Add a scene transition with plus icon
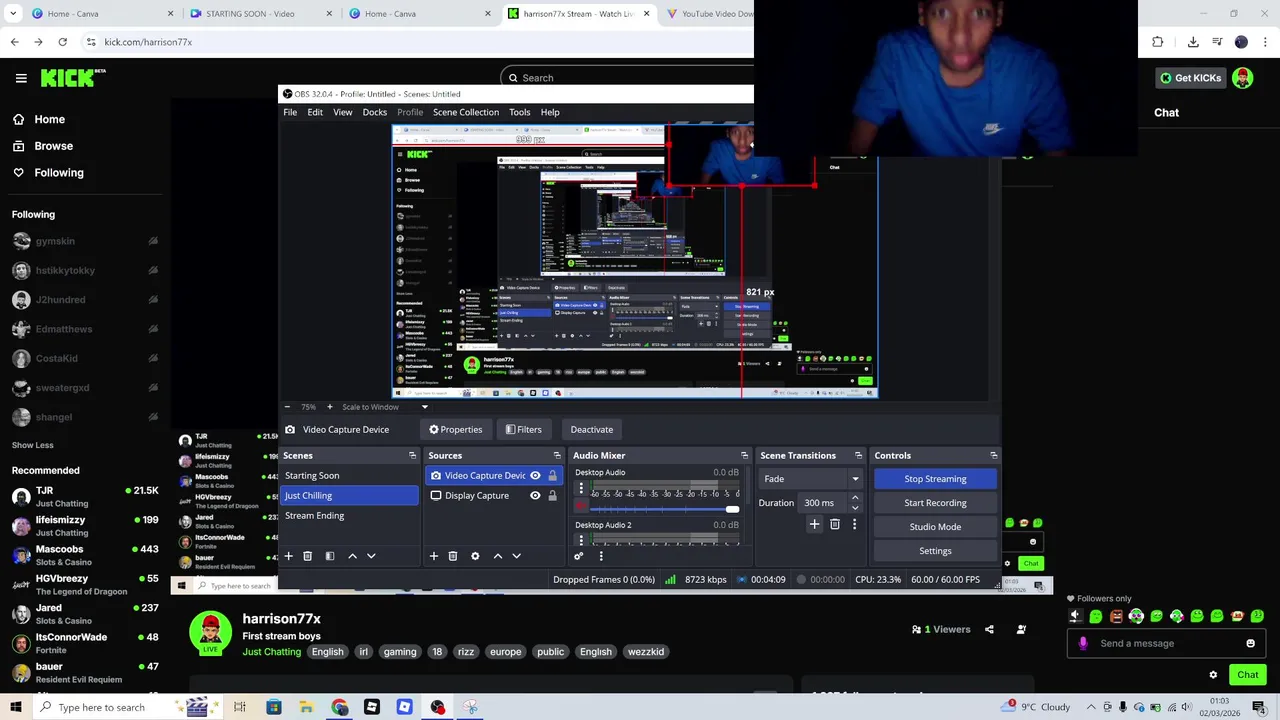This screenshot has height=720, width=1280. coord(814,524)
